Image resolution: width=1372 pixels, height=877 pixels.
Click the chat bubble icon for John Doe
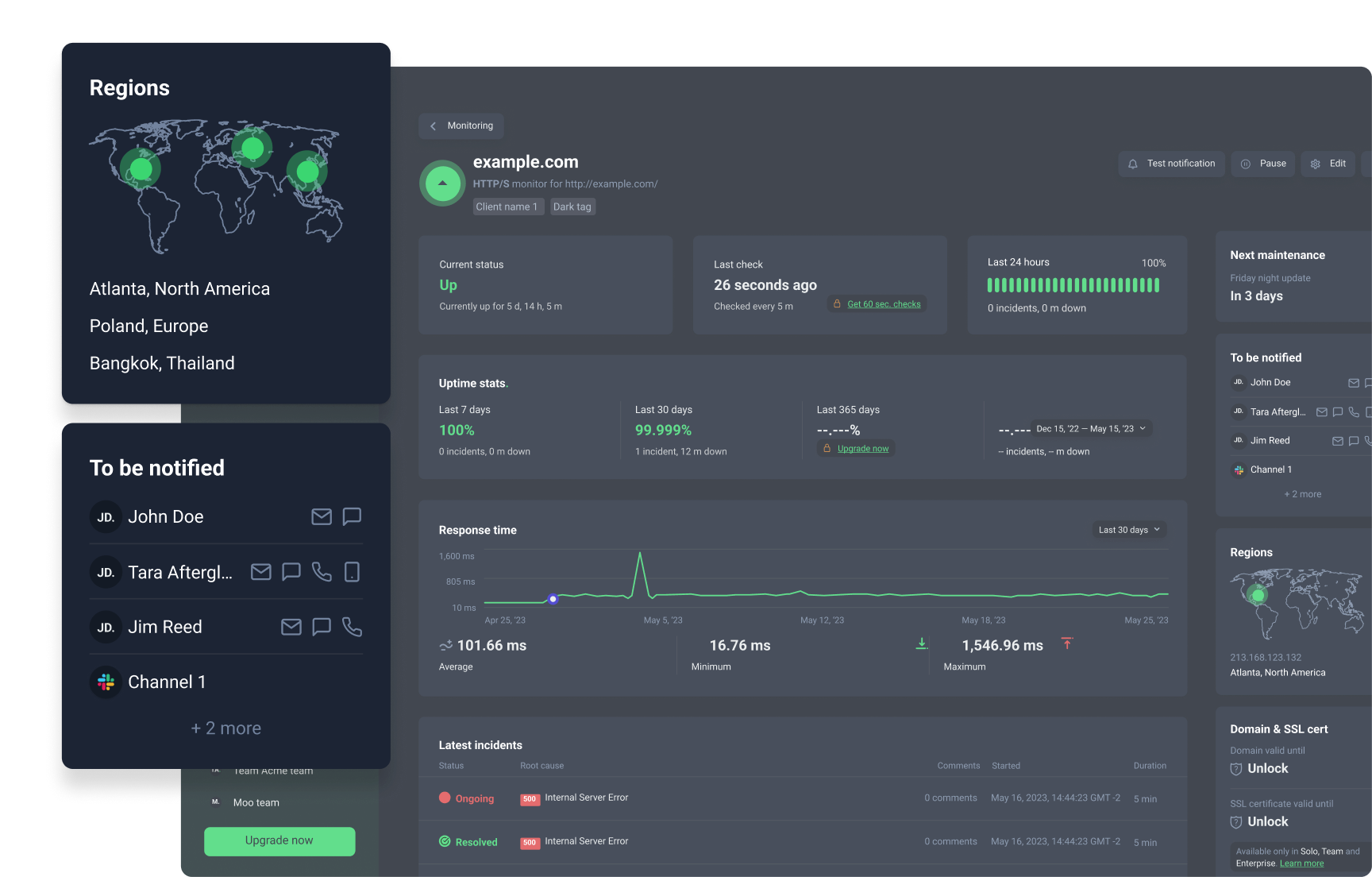tap(352, 517)
